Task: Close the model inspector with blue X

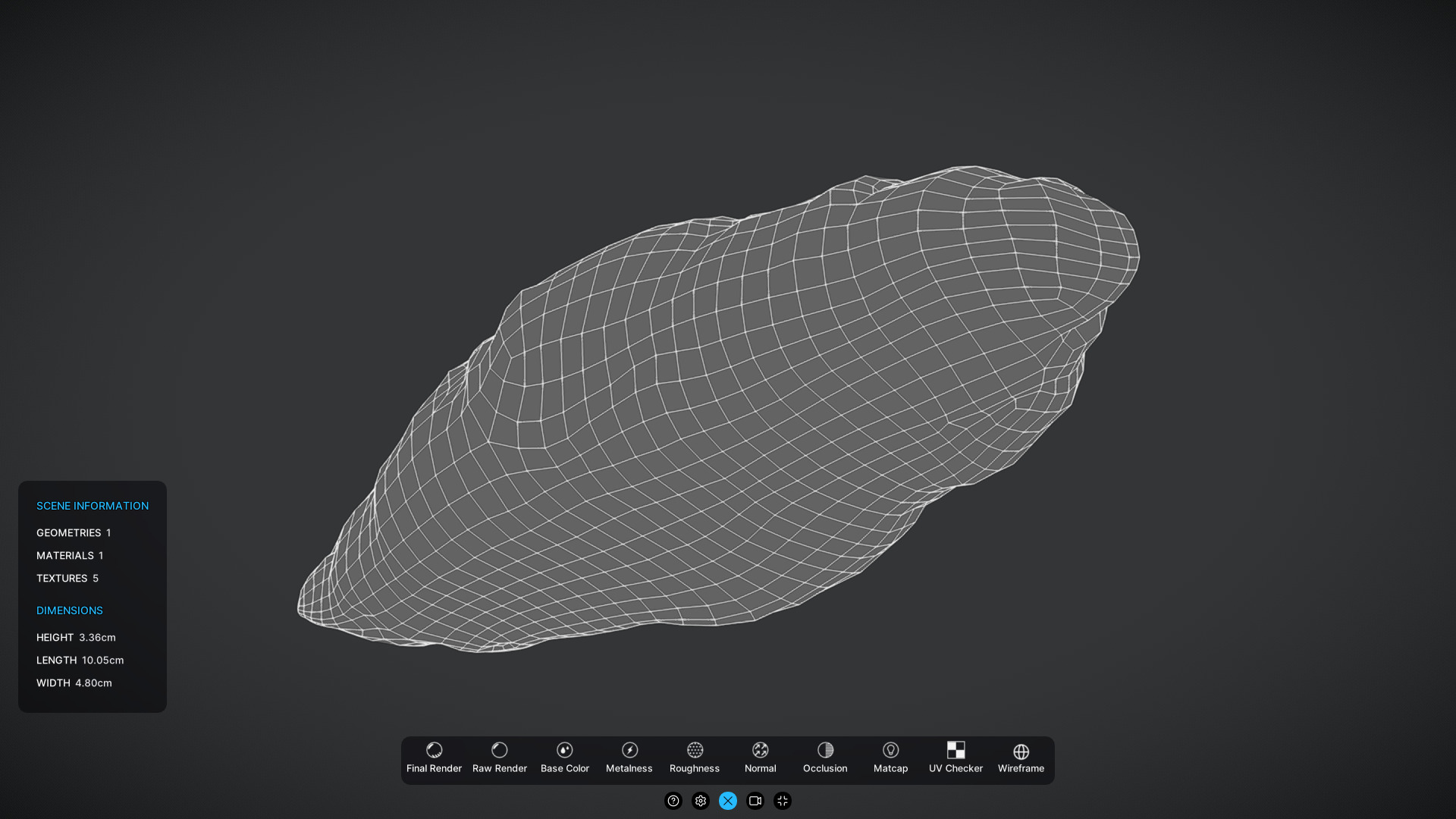Action: [x=728, y=801]
